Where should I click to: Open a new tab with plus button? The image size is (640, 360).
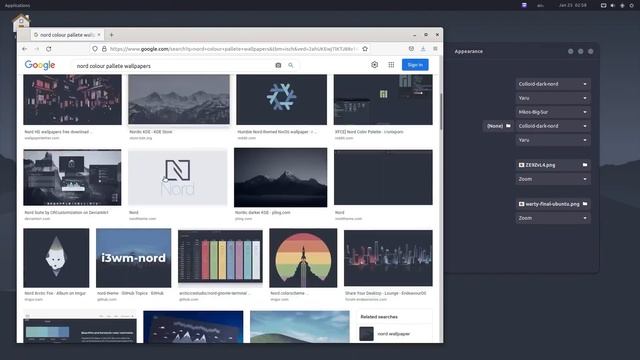pyautogui.click(x=111, y=35)
